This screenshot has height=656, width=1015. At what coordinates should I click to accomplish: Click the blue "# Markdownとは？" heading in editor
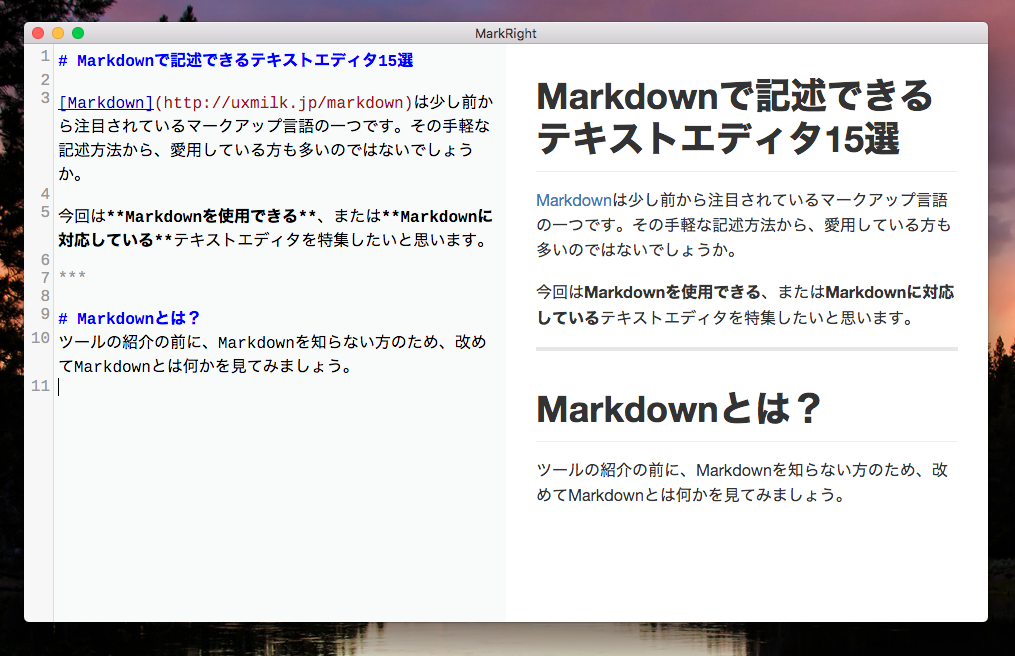(130, 319)
